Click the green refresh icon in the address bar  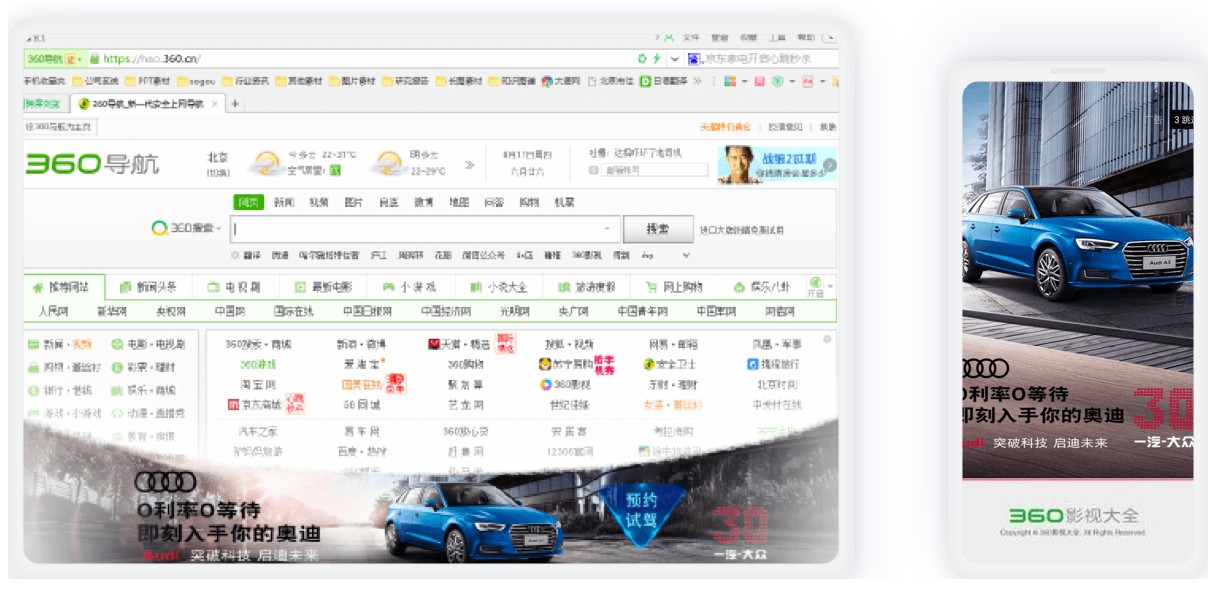tap(643, 59)
